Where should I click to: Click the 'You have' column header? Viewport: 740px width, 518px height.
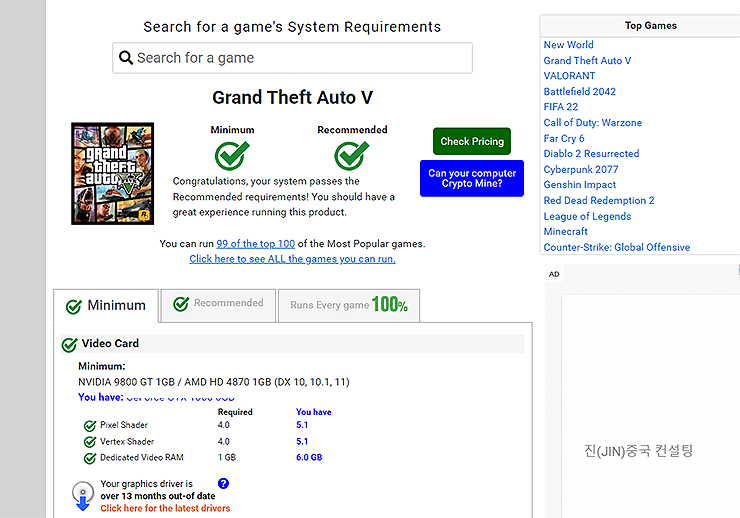[x=314, y=412]
